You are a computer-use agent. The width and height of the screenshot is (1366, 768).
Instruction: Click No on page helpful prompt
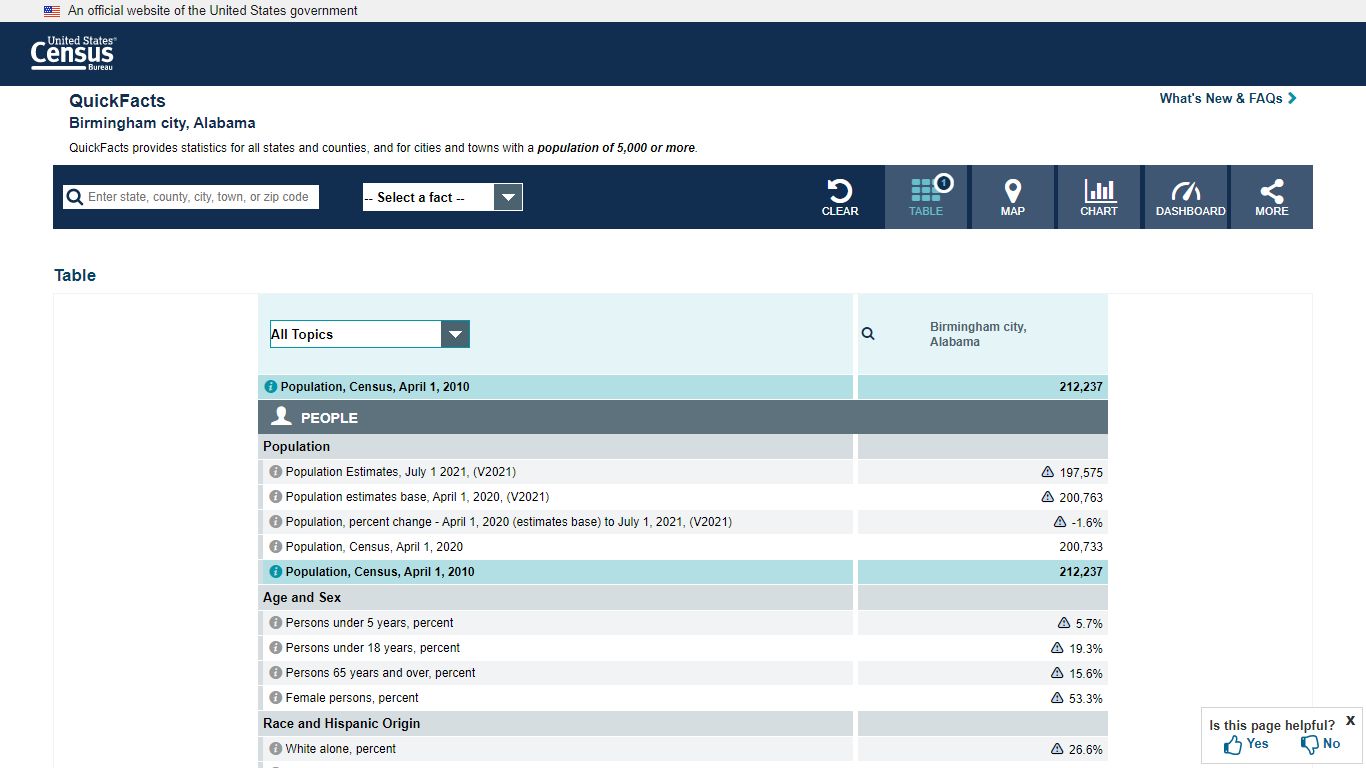click(1320, 744)
